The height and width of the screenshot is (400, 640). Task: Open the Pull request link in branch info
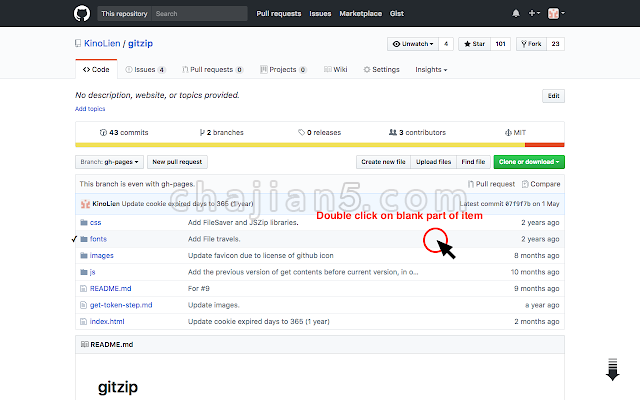pyautogui.click(x=491, y=184)
